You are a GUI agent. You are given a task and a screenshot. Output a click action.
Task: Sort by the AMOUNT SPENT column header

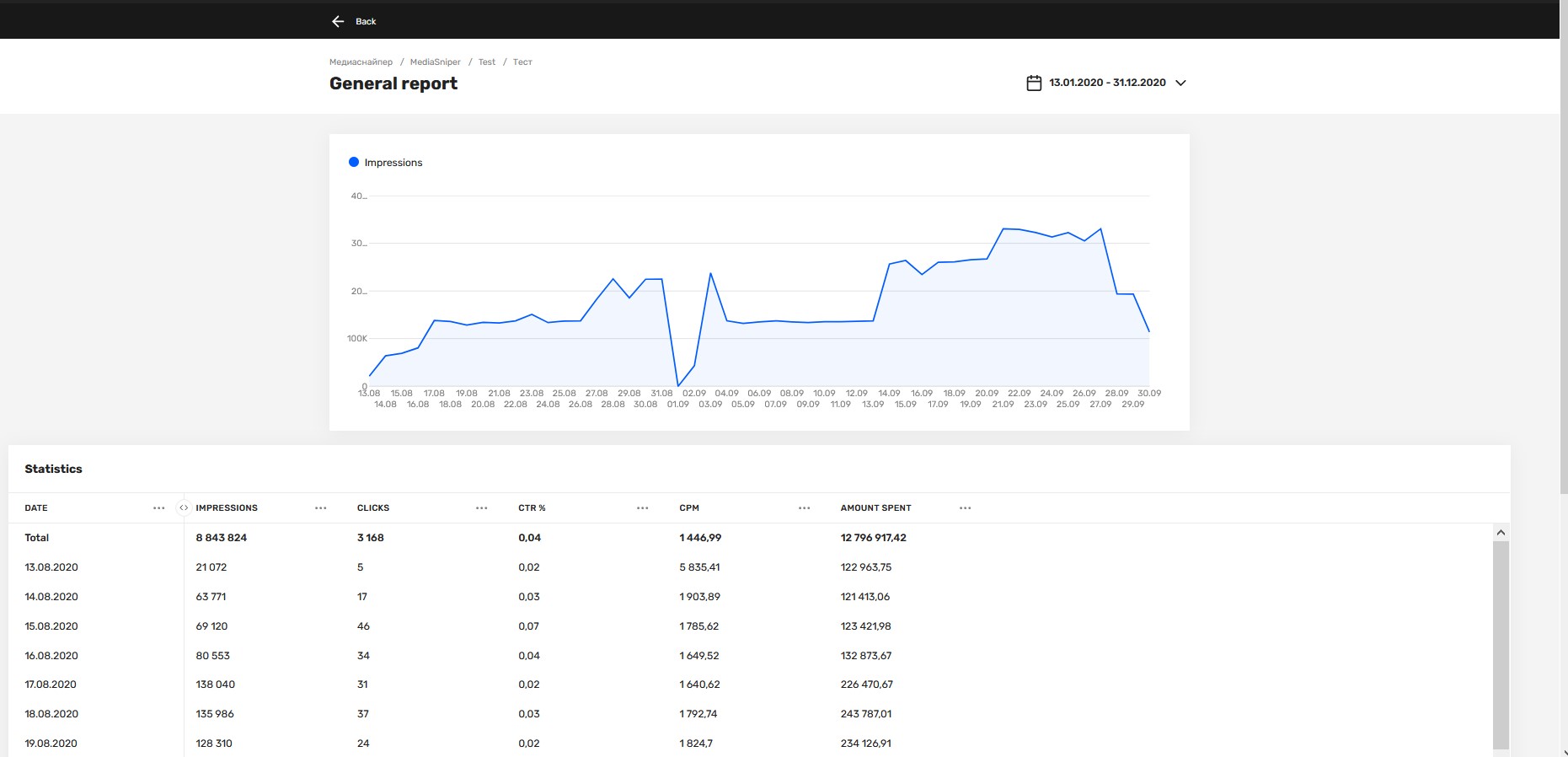point(875,508)
